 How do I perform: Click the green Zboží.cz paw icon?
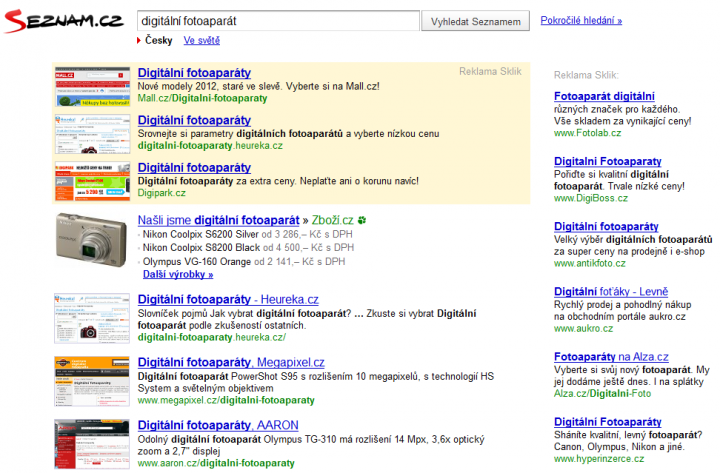tap(362, 220)
